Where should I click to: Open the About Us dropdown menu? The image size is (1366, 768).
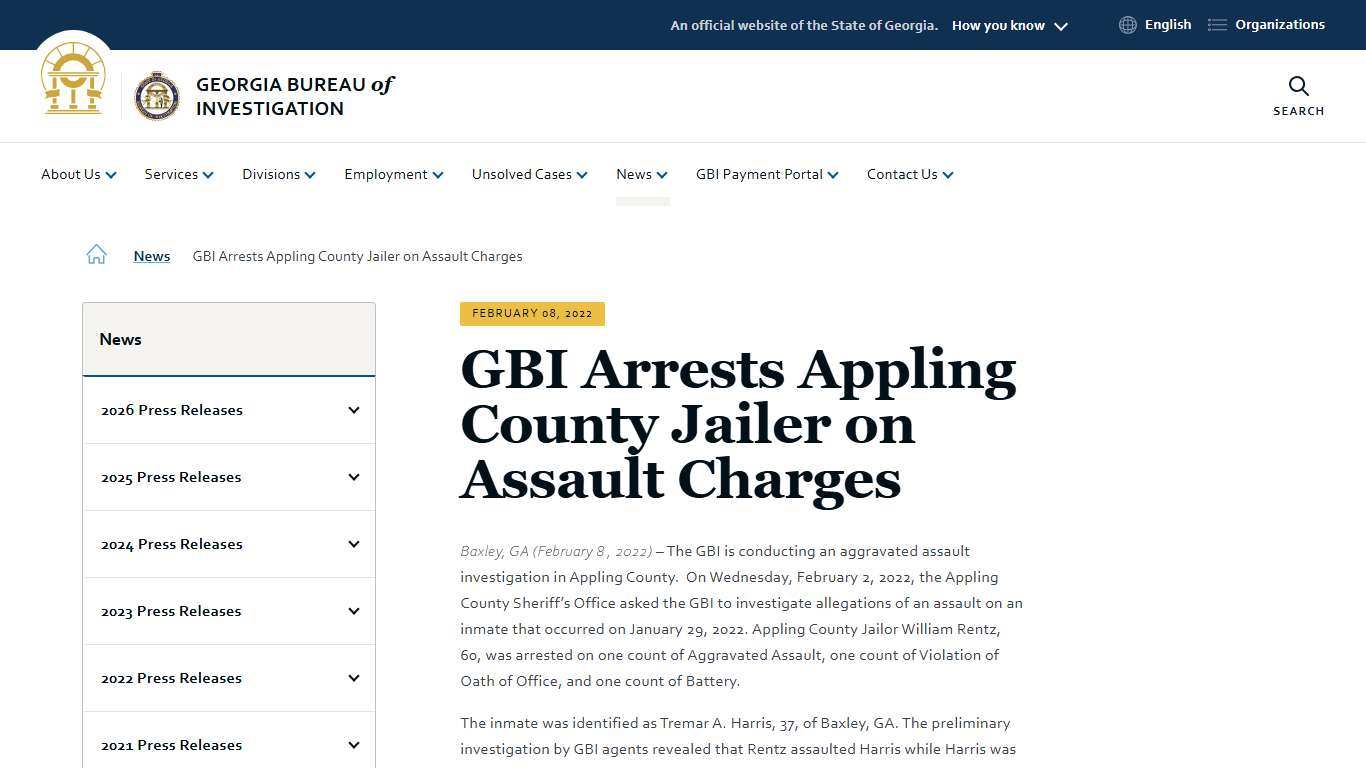(71, 174)
